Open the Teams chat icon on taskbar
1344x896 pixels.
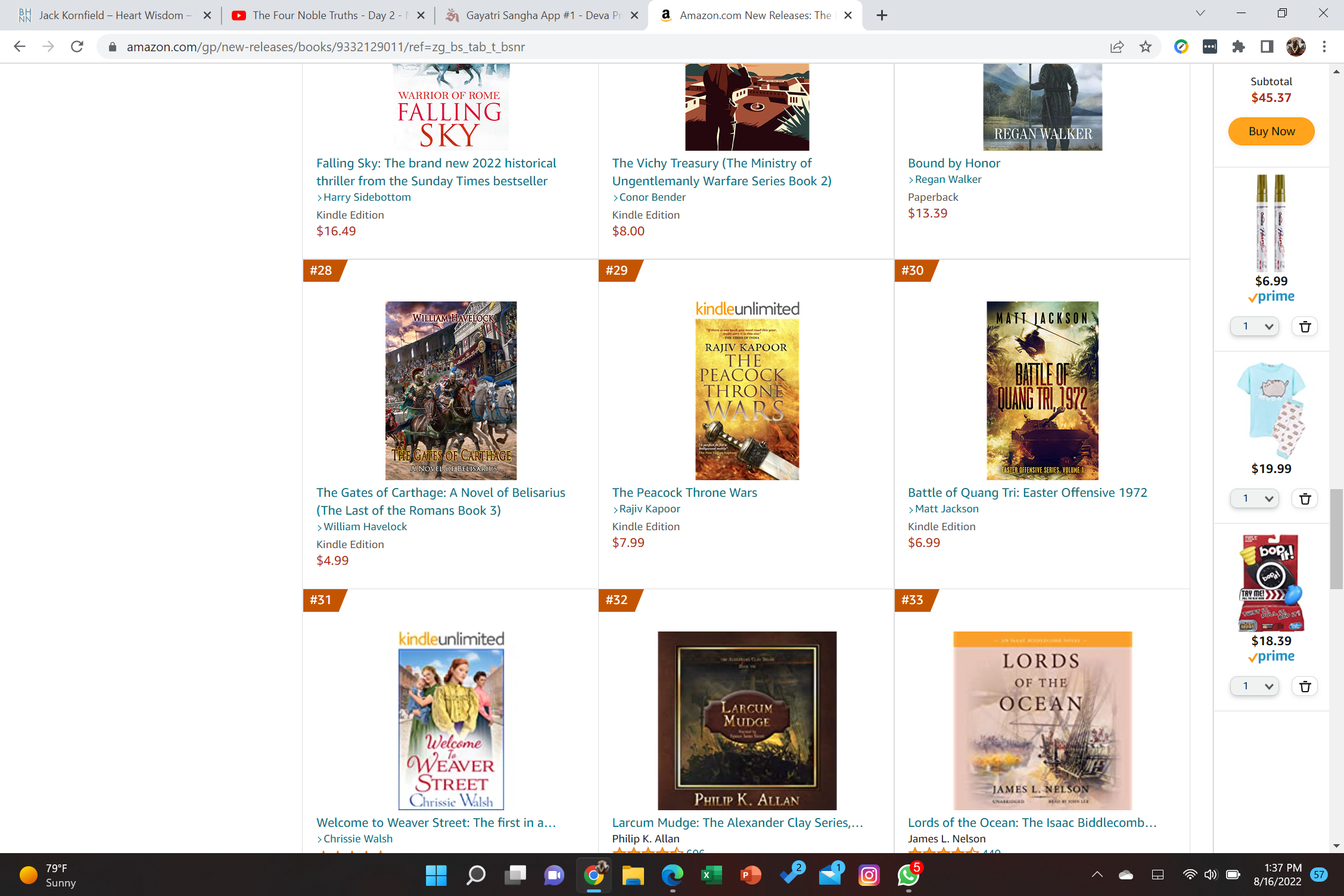pos(554,875)
